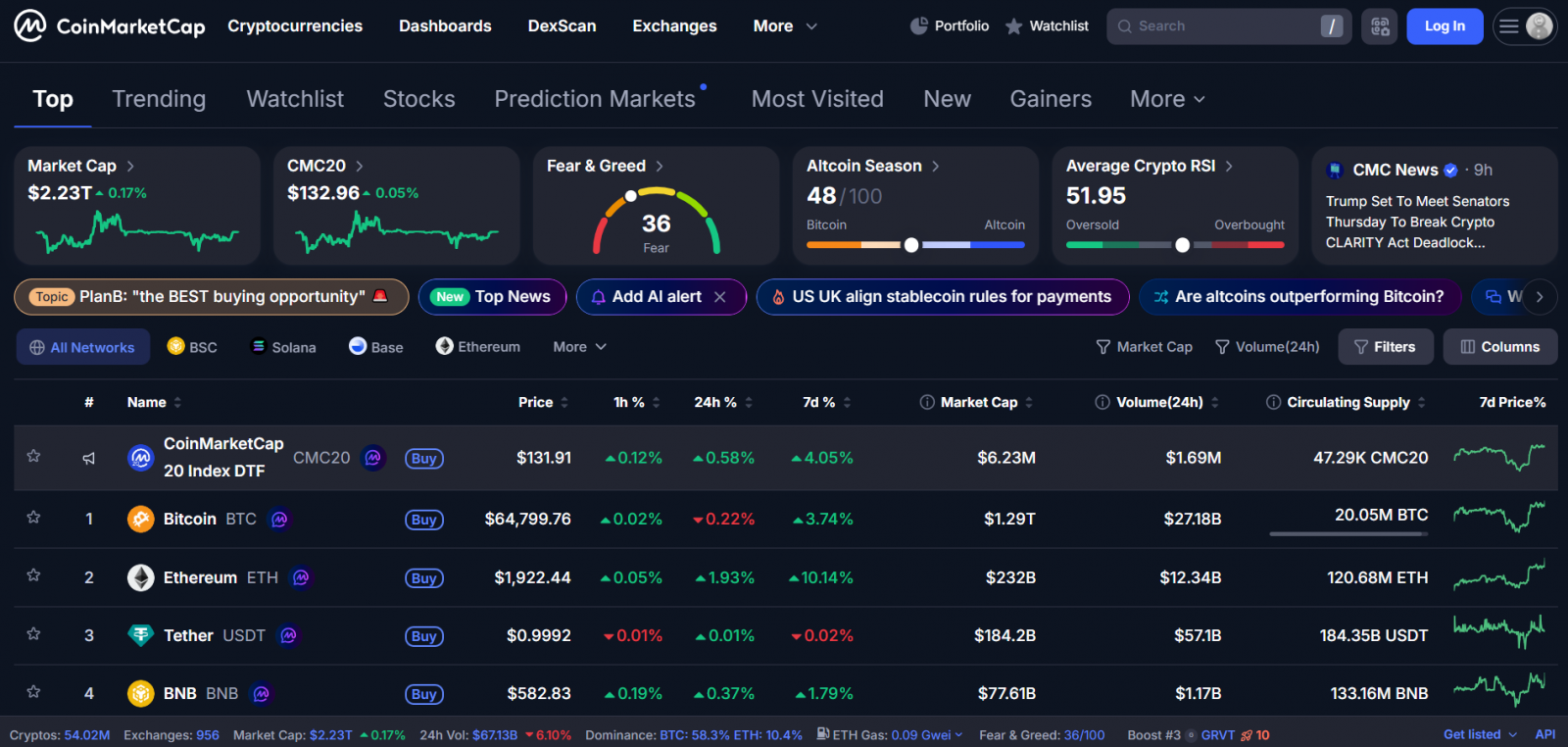Open the Filters button
The width and height of the screenshot is (1568, 747).
(1386, 347)
